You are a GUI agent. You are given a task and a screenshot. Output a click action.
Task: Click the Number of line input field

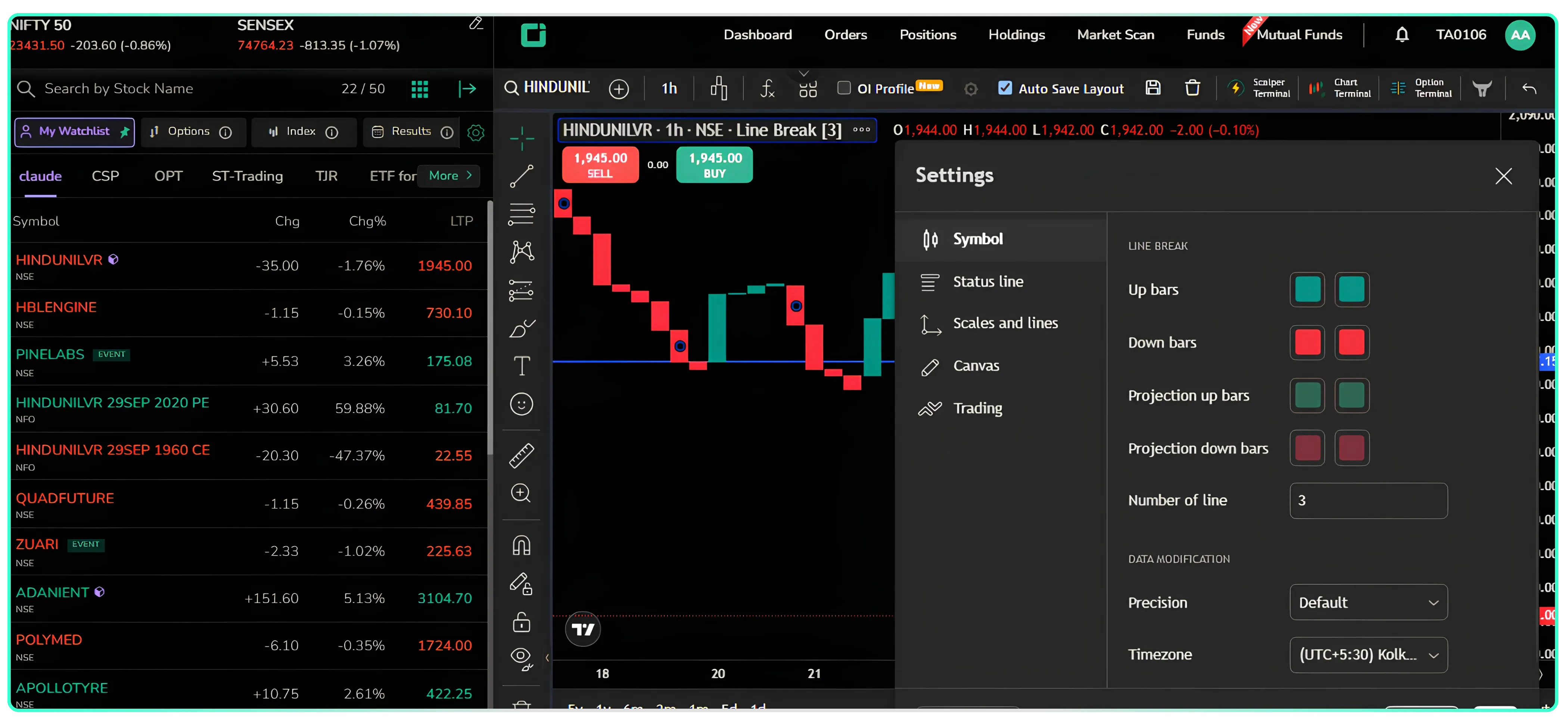pos(1368,501)
